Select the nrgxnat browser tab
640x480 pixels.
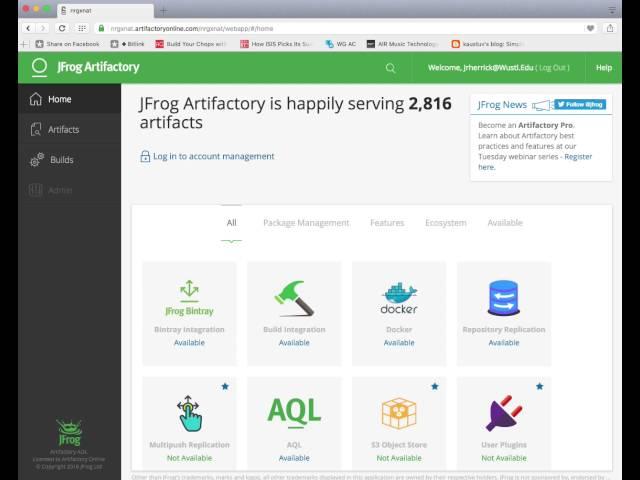pyautogui.click(x=105, y=11)
